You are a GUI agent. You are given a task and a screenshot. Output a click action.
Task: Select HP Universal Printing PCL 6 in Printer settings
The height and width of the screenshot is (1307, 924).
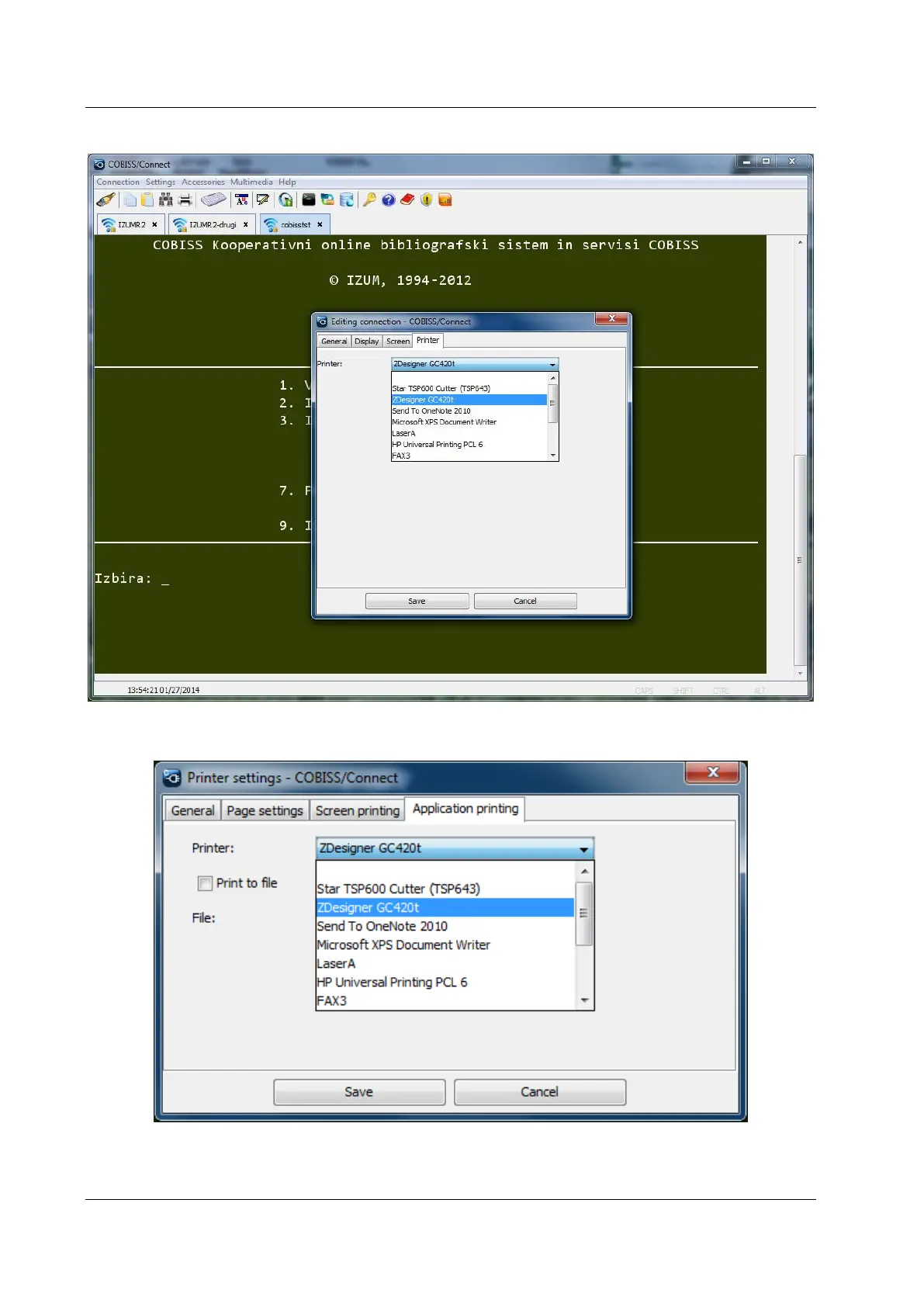(x=445, y=982)
